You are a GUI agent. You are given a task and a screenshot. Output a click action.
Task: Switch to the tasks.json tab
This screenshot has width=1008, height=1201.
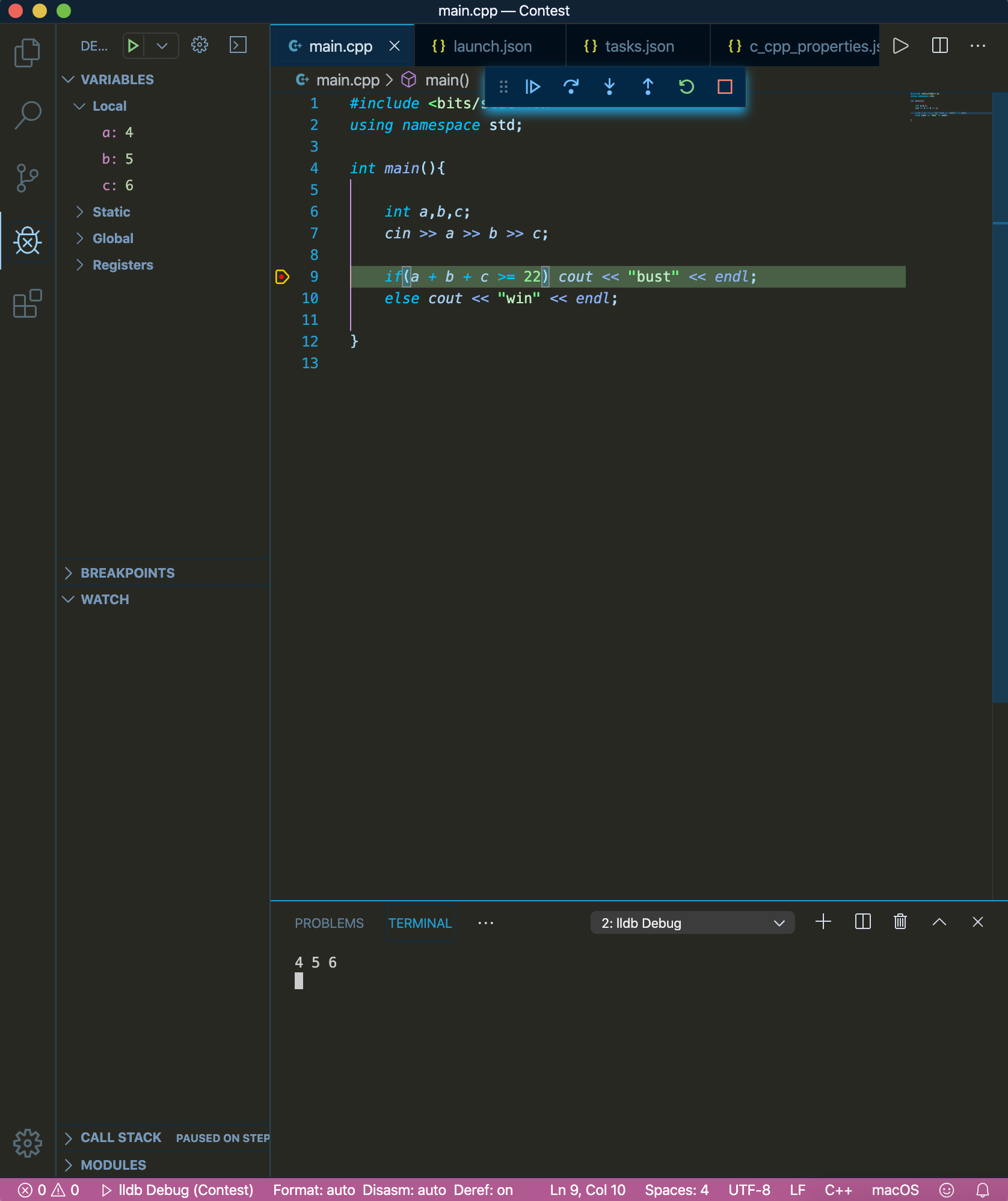point(639,46)
